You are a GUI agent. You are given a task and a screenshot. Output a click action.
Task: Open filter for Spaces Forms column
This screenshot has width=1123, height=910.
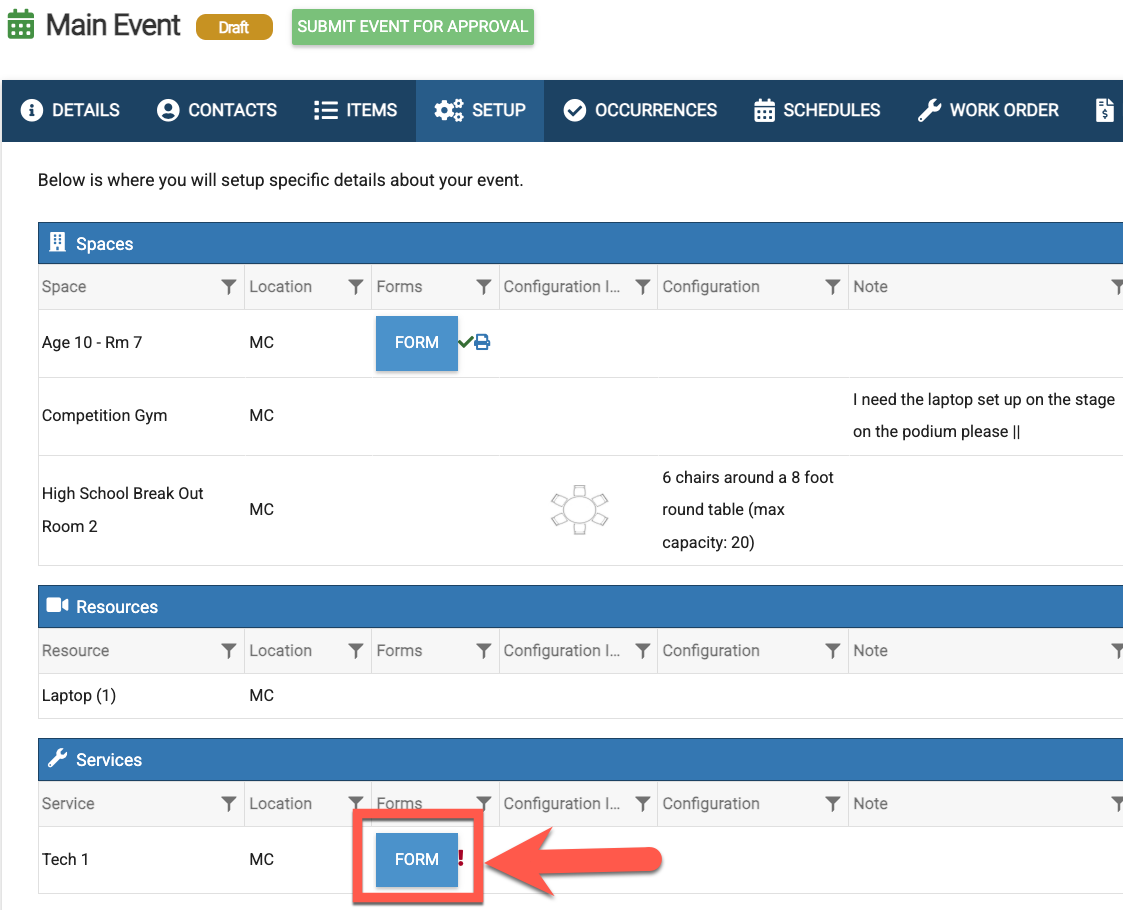pos(484,287)
